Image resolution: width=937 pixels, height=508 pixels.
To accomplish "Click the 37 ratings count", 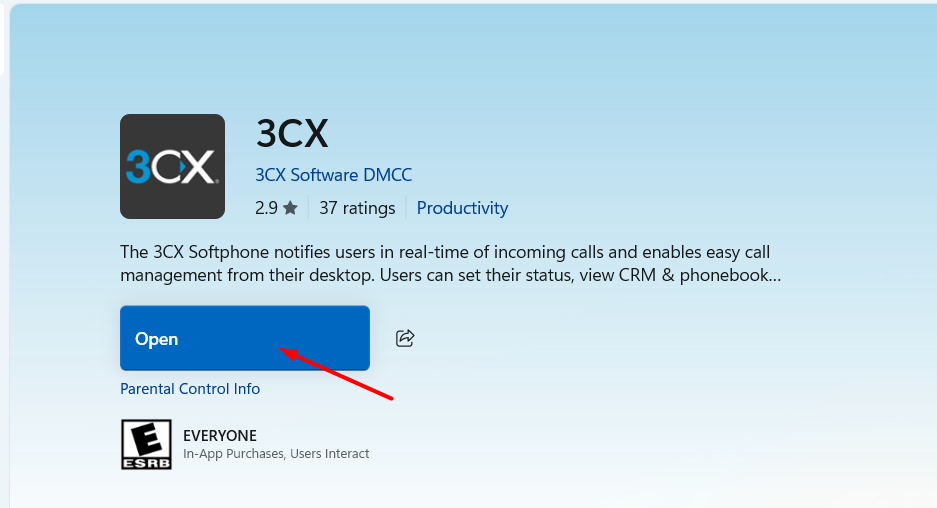I will (357, 208).
